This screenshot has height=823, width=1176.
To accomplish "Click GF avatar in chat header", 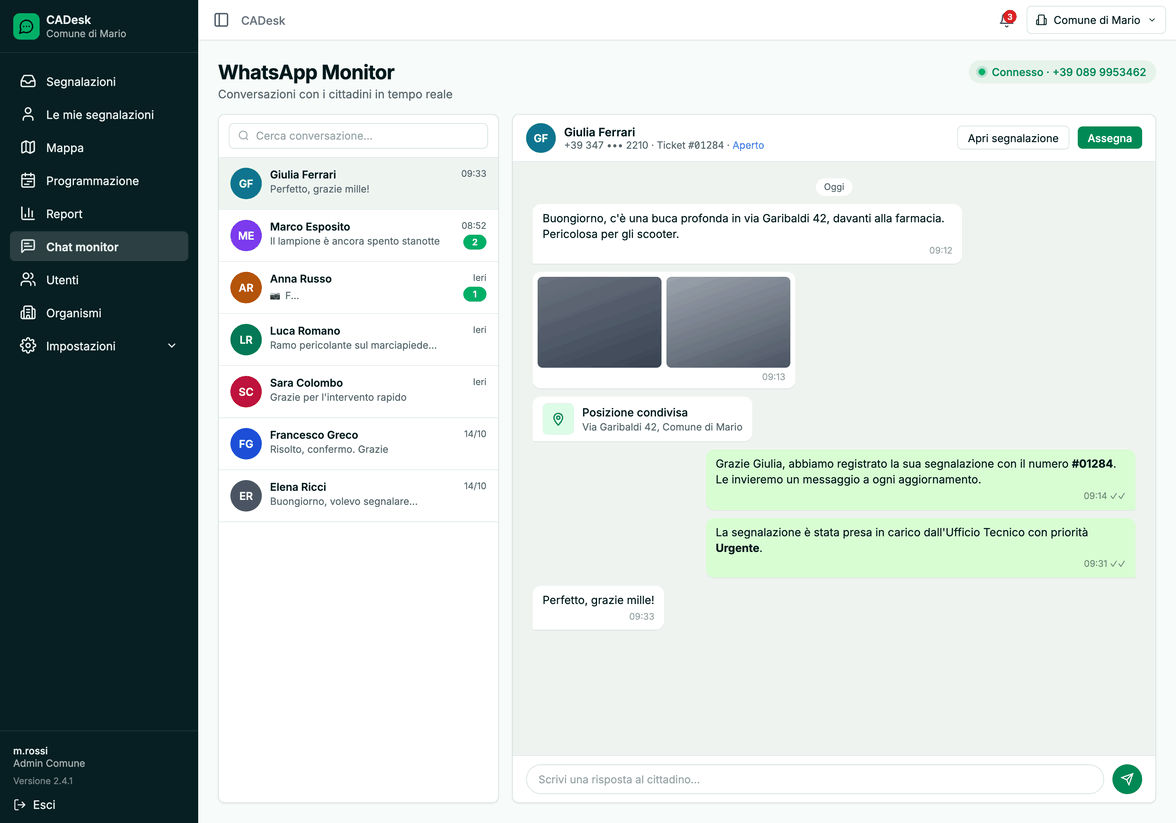I will 541,138.
